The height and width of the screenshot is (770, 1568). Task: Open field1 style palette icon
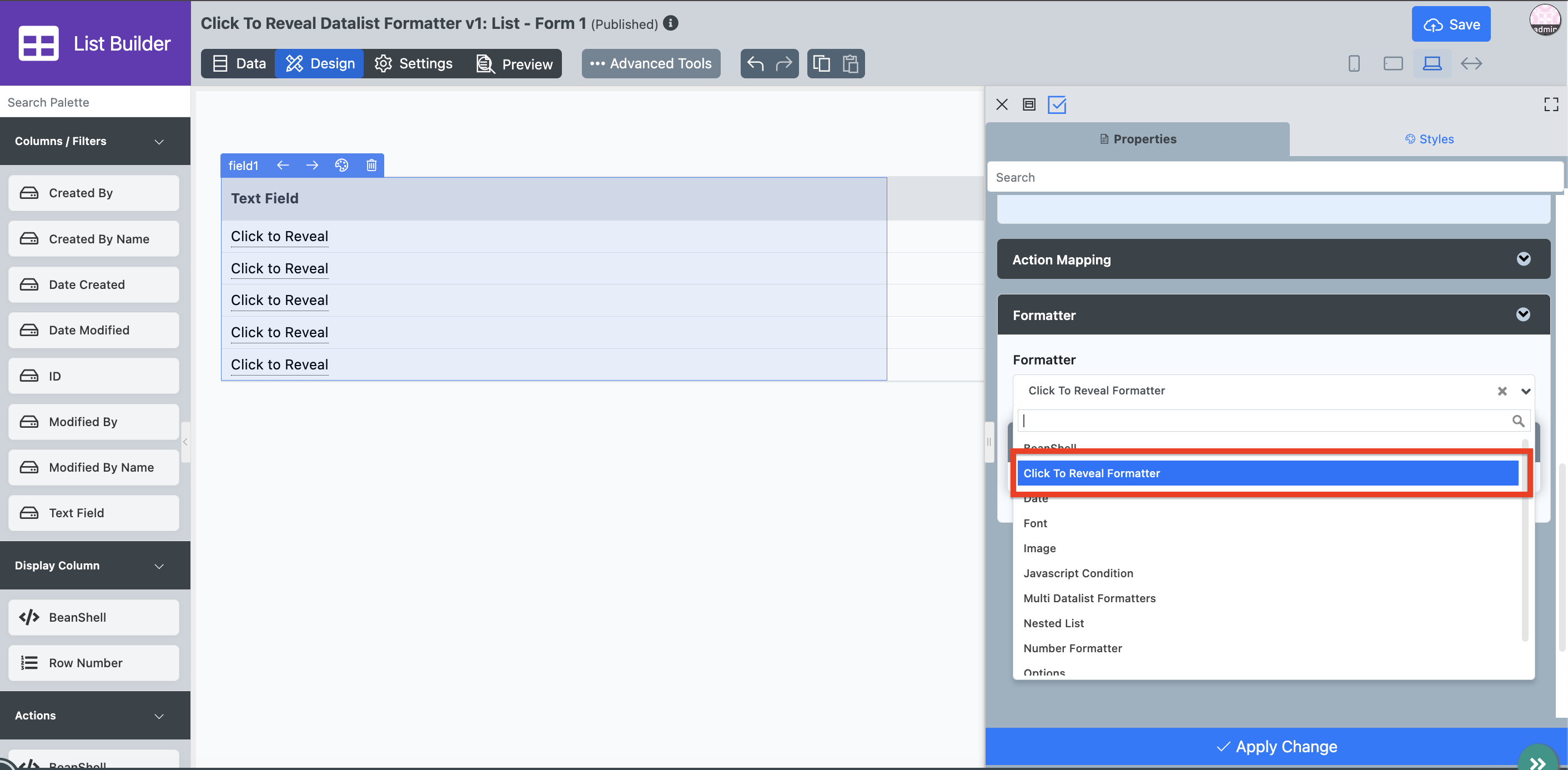(341, 165)
